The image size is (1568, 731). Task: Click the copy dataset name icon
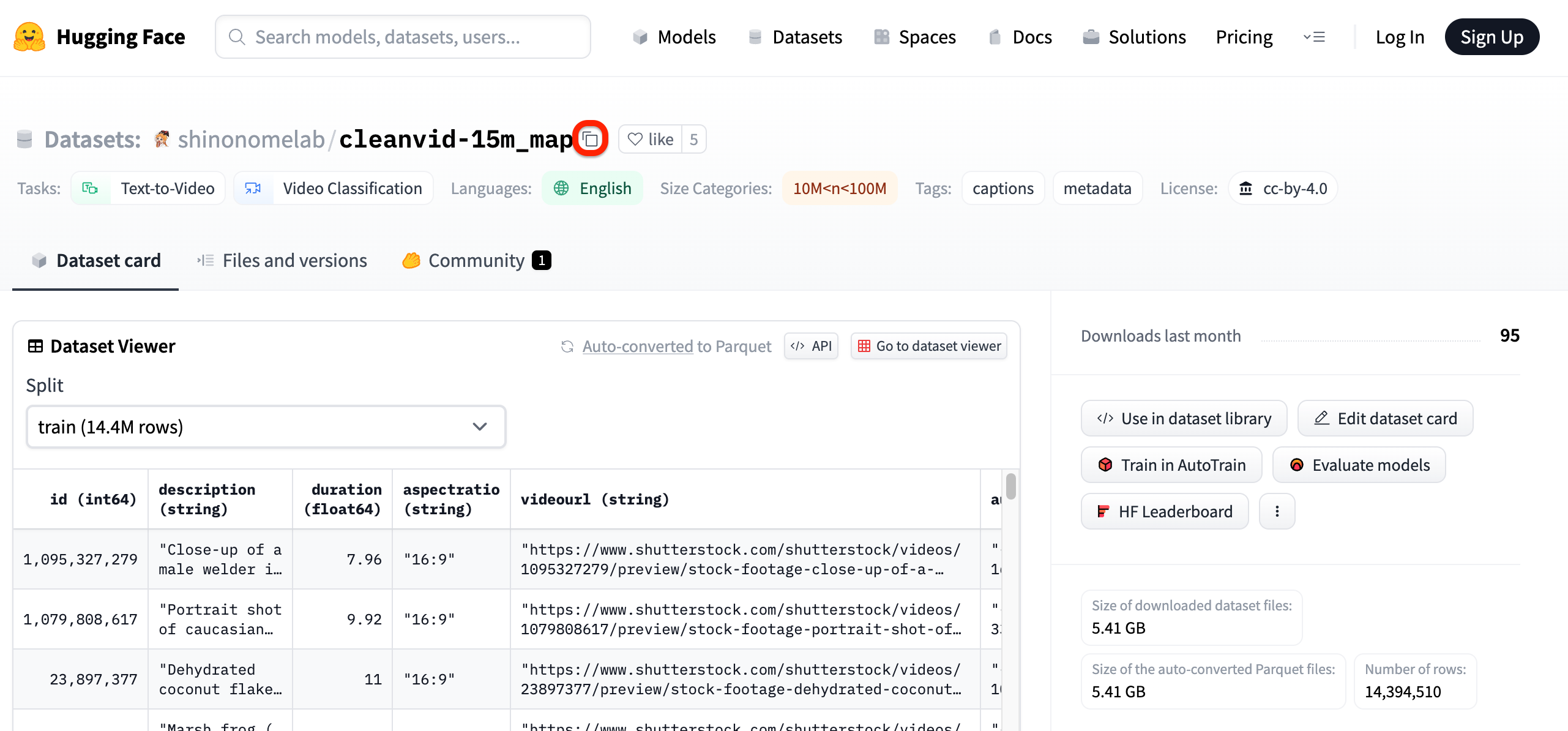tap(590, 139)
